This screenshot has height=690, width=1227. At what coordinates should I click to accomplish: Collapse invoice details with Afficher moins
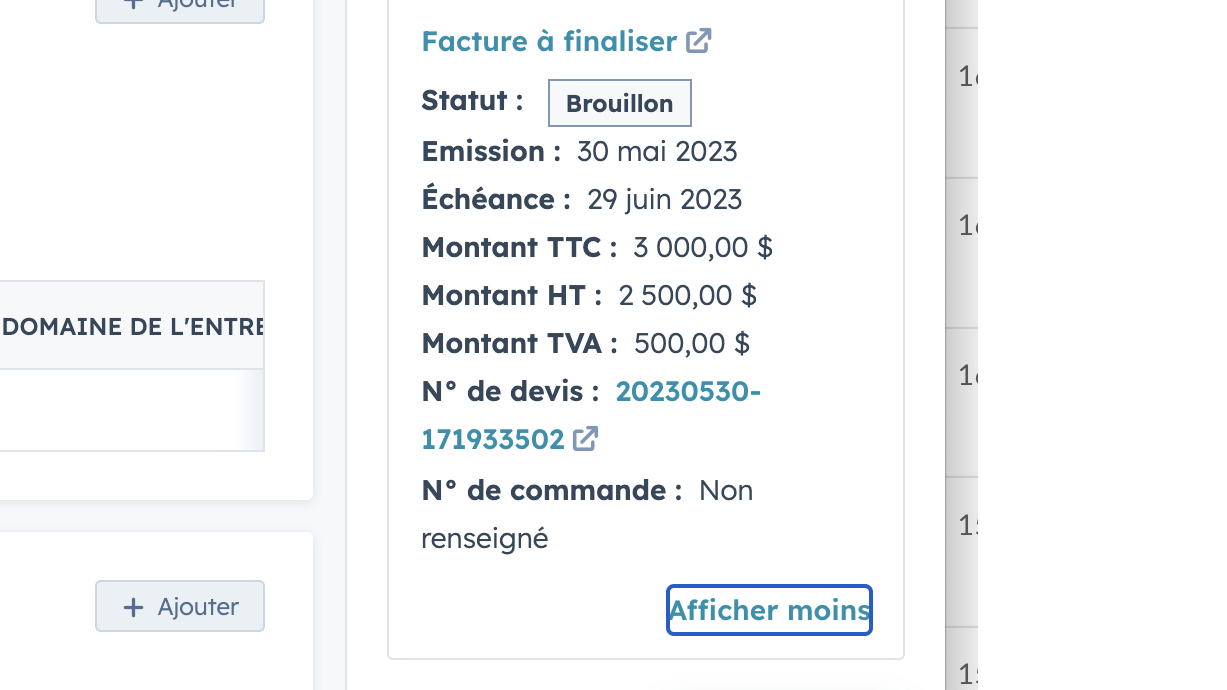769,610
